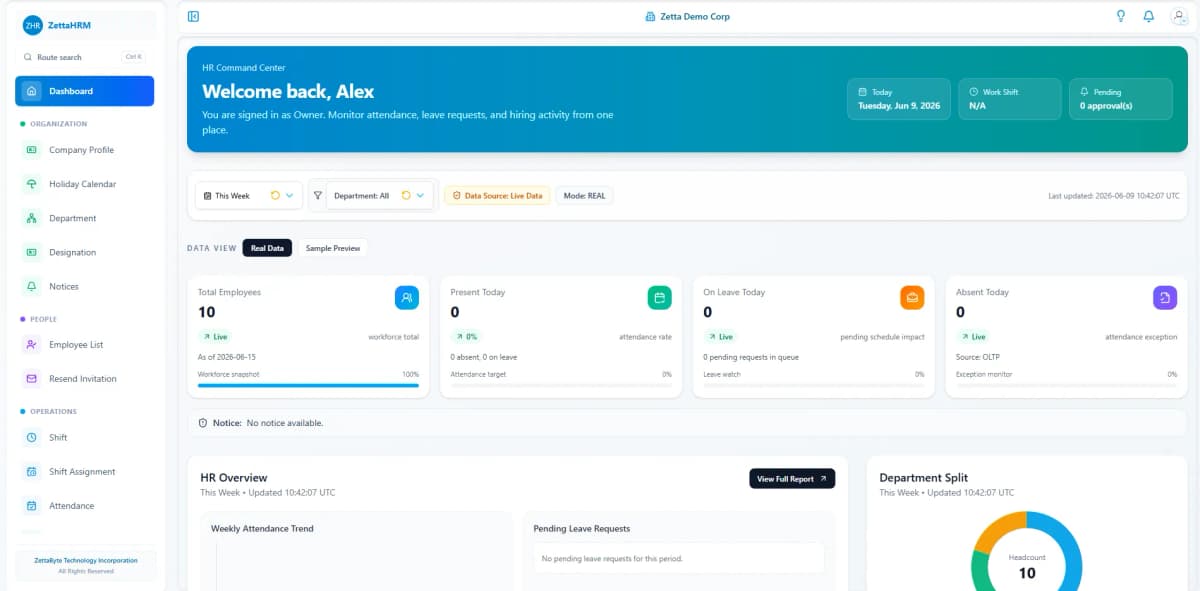1200x591 pixels.
Task: Click the Present Today calendar icon
Action: coord(659,297)
